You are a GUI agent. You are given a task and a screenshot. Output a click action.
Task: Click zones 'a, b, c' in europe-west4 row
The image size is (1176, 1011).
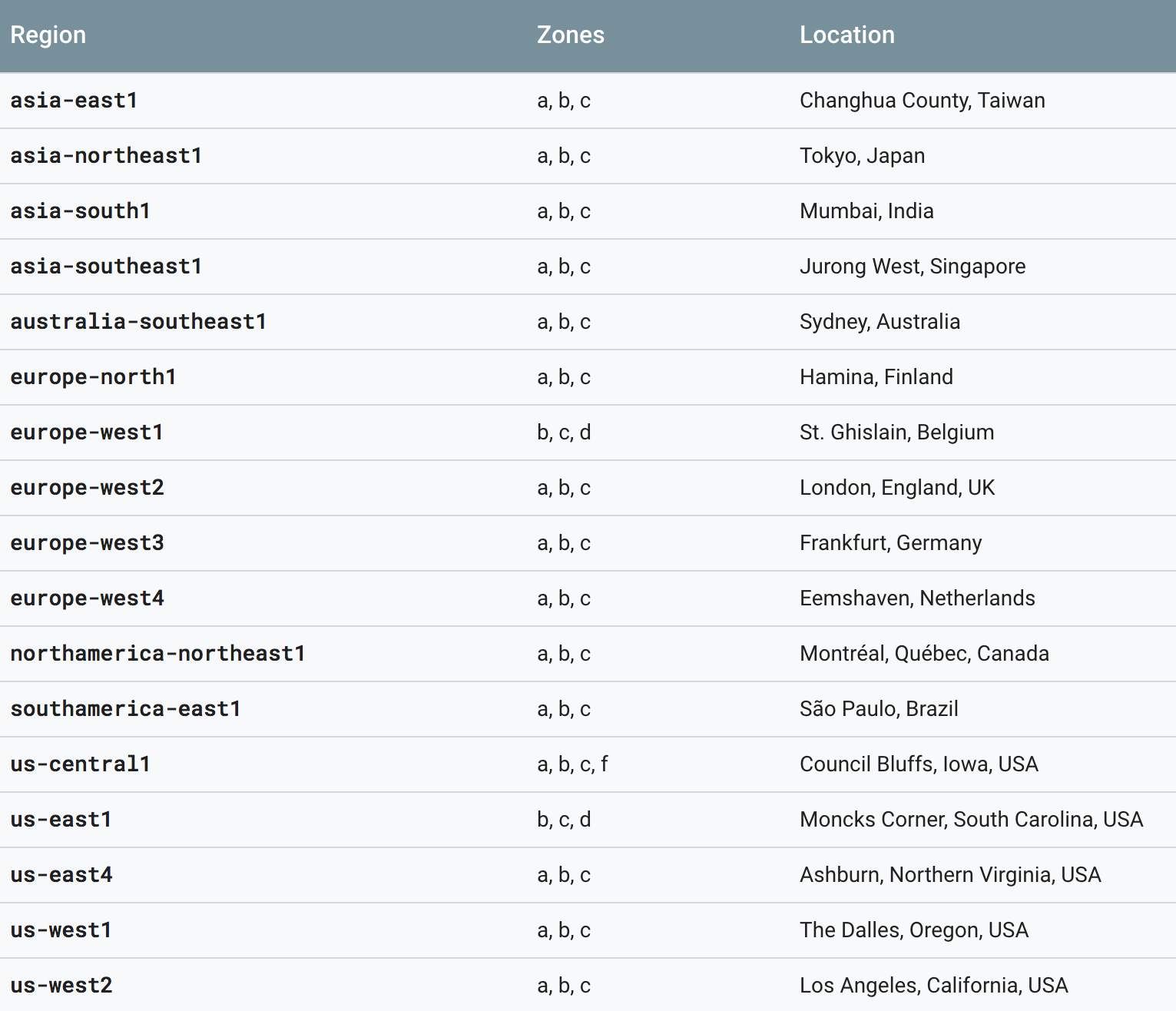(564, 598)
